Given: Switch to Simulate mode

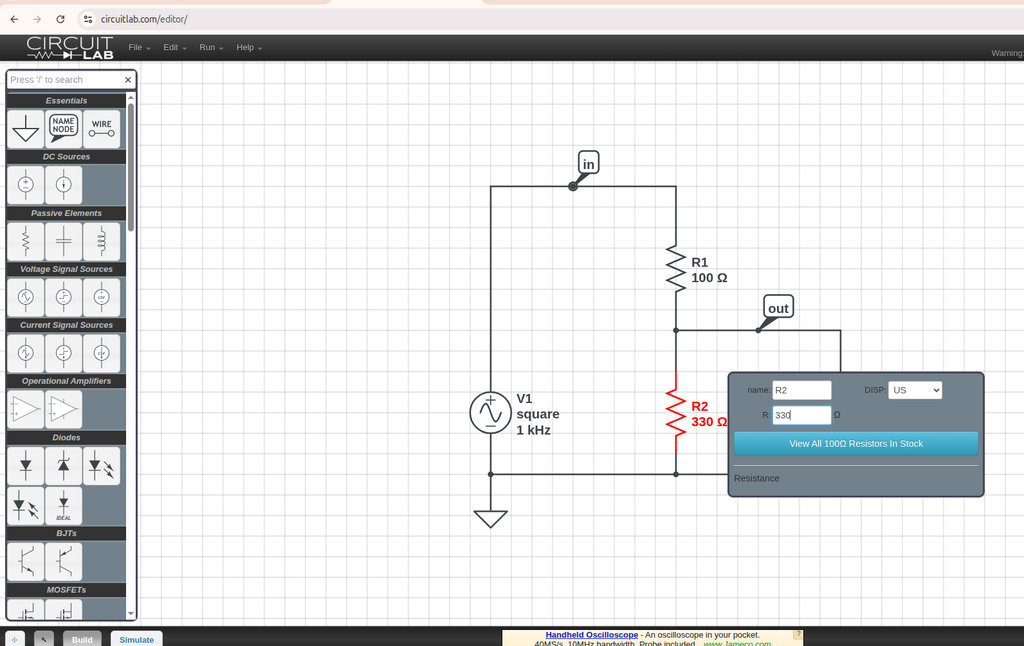Looking at the screenshot, I should pyautogui.click(x=136, y=639).
